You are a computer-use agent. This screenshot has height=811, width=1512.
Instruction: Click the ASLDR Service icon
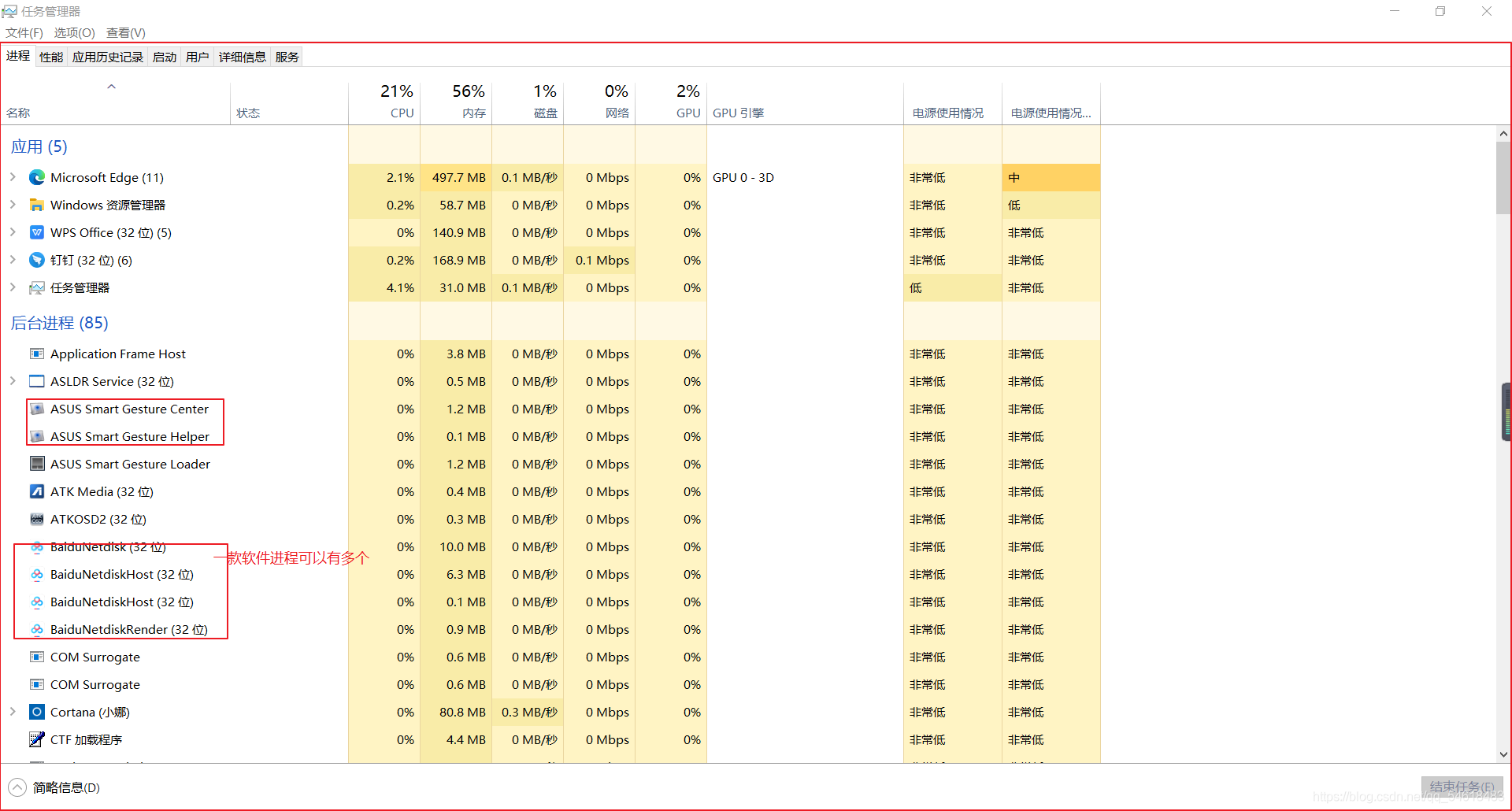pyautogui.click(x=36, y=382)
